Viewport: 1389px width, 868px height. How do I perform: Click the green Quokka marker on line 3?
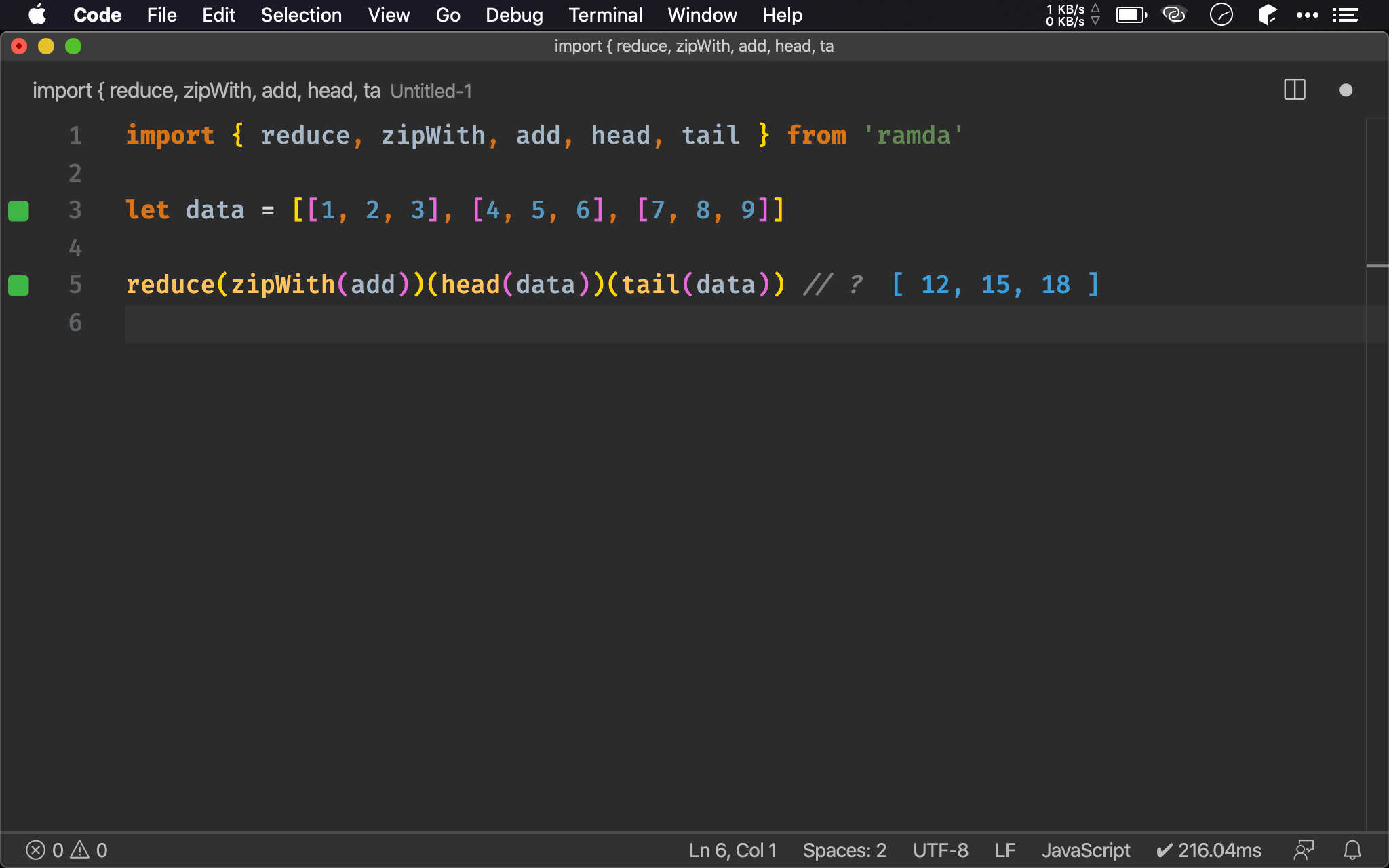coord(18,211)
